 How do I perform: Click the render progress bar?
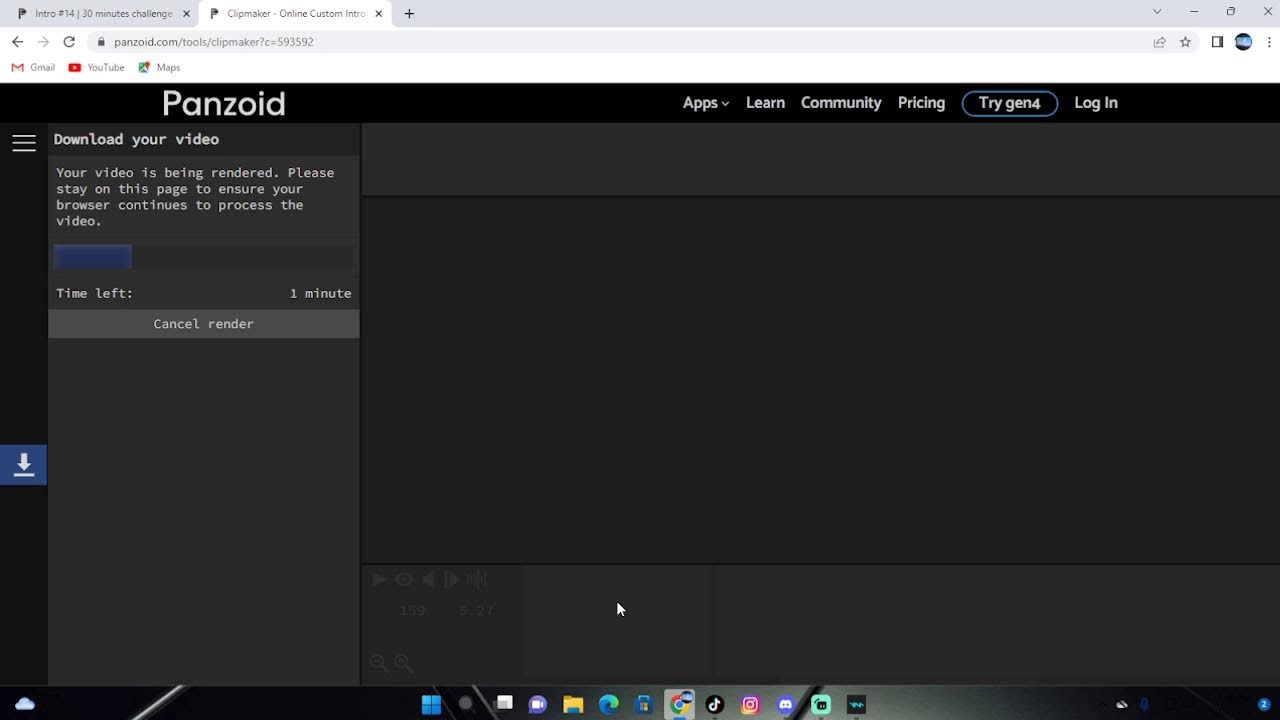tap(204, 257)
